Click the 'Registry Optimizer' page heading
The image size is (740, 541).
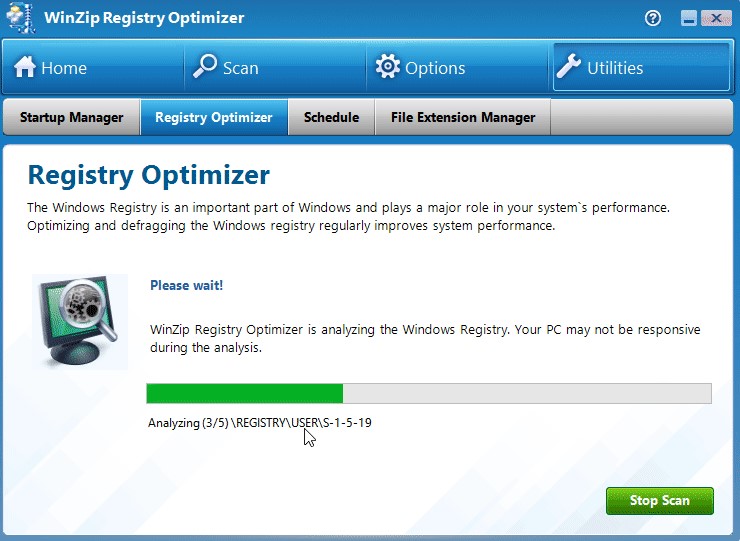[x=149, y=175]
